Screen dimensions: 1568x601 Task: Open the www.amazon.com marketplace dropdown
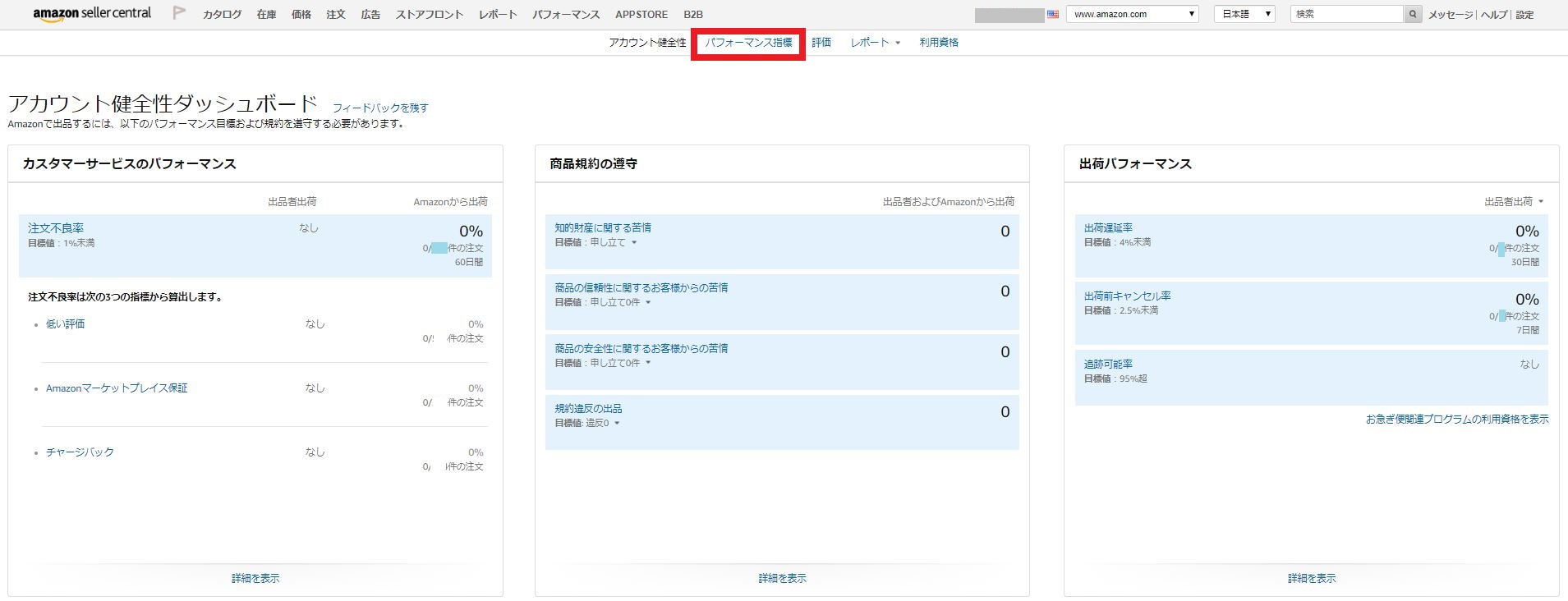1133,14
